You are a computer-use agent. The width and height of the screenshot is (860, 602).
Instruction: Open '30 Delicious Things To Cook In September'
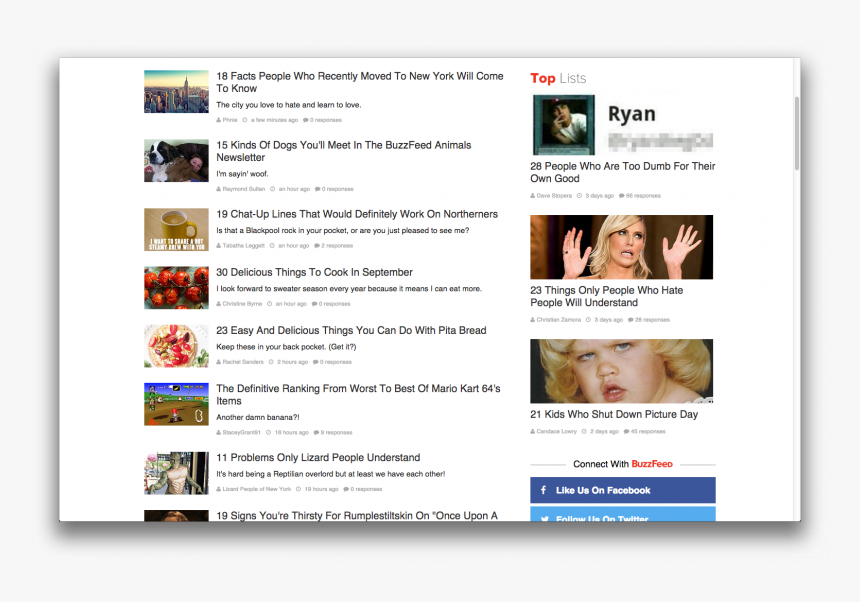click(x=314, y=272)
